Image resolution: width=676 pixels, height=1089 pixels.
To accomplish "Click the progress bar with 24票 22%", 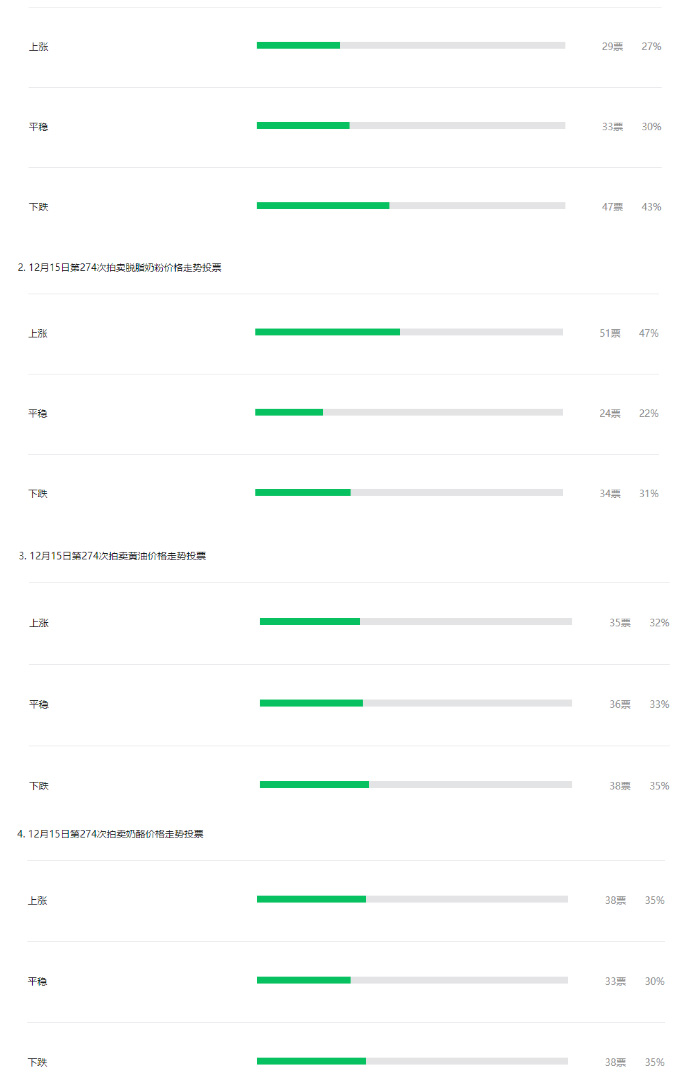I will click(408, 412).
